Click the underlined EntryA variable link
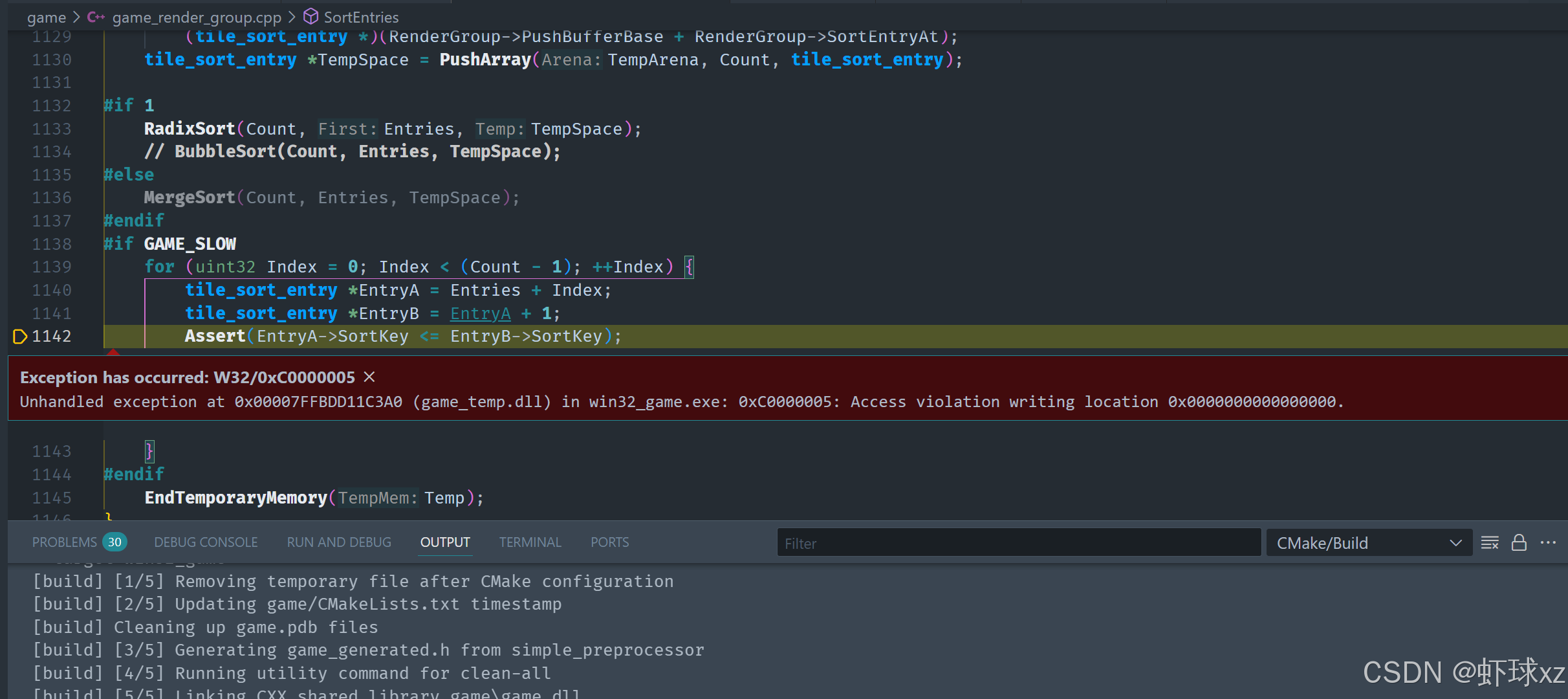The image size is (1568, 699). click(480, 313)
